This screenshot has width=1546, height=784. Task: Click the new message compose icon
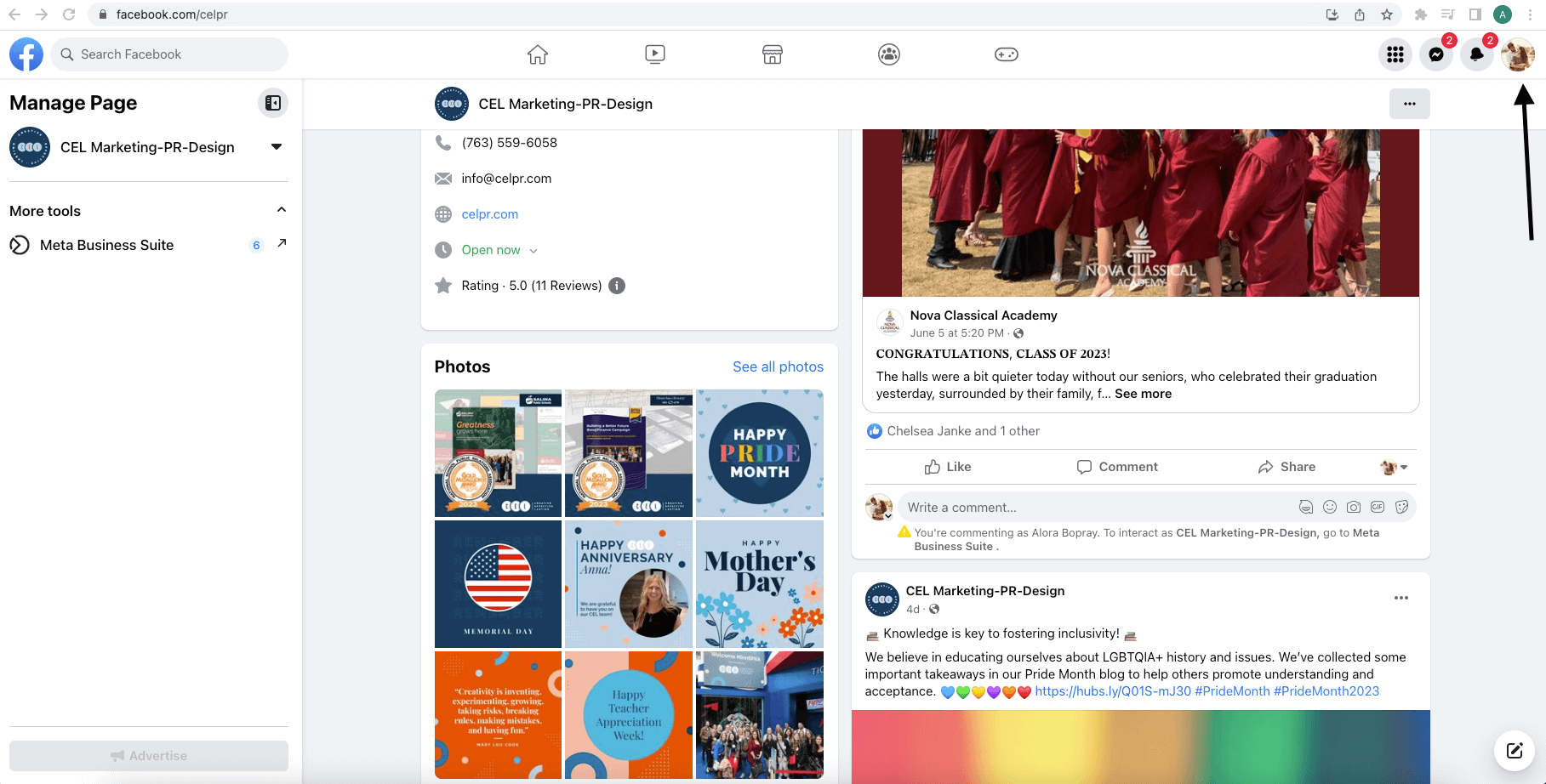click(x=1515, y=750)
